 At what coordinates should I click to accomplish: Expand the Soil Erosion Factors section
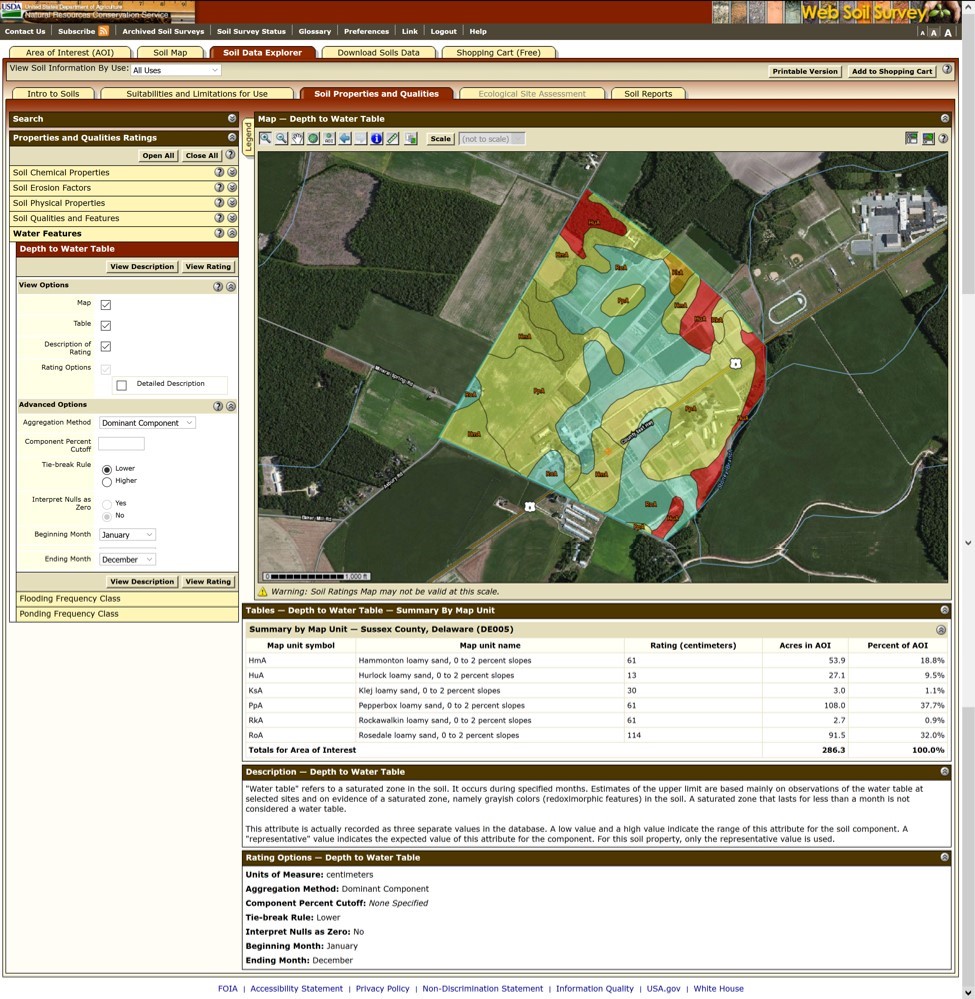click(x=232, y=188)
